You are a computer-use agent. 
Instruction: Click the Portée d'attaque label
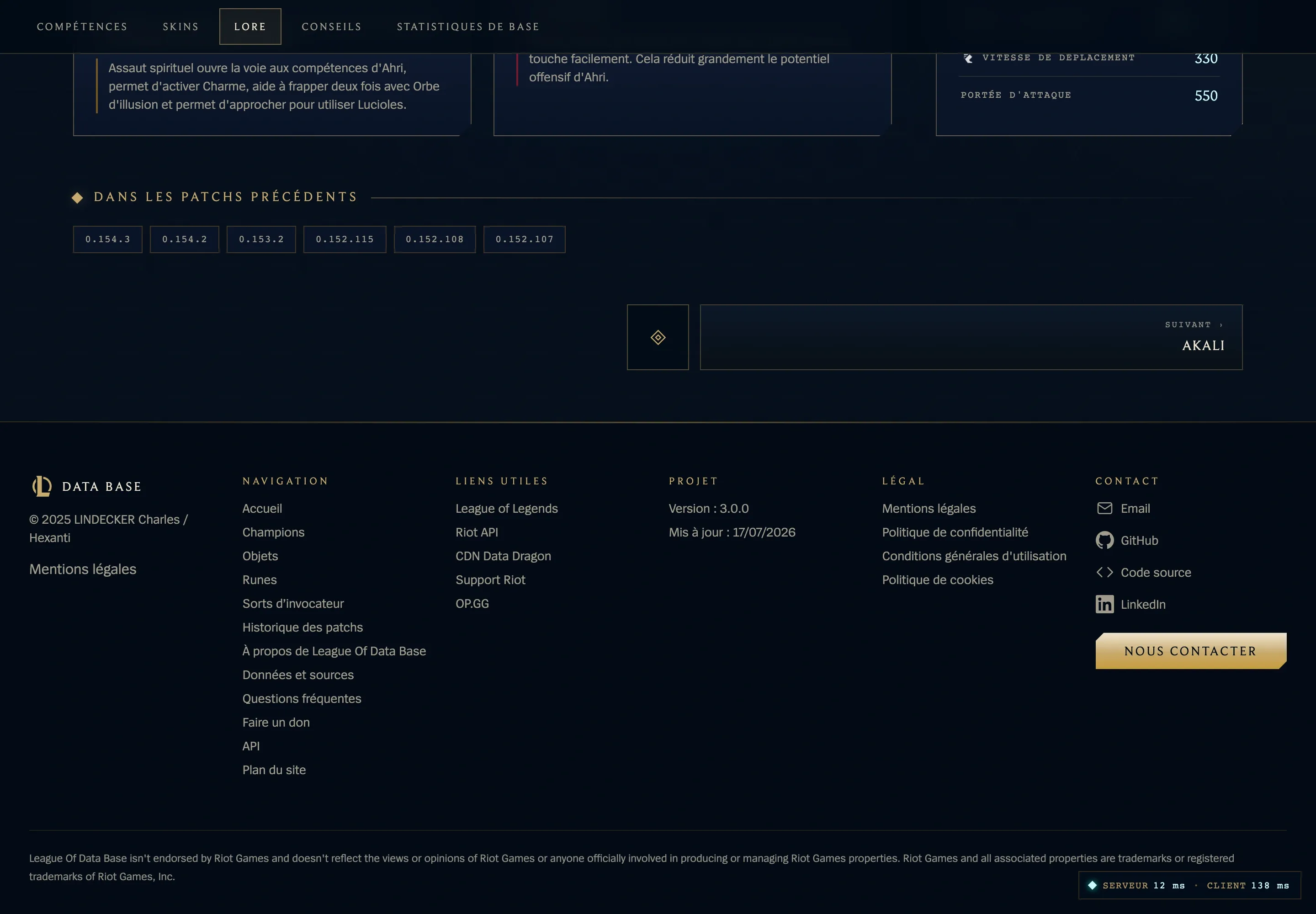click(1016, 95)
